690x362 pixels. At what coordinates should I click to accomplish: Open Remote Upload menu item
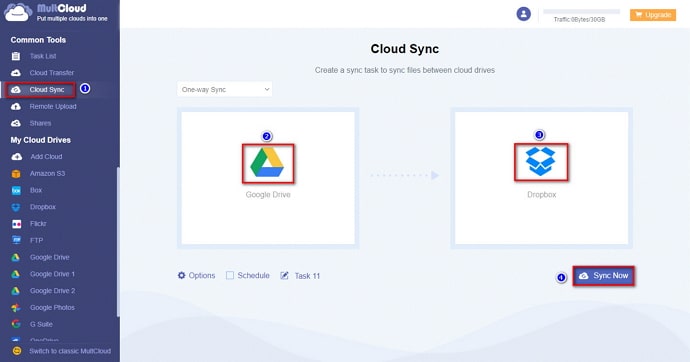[53, 106]
